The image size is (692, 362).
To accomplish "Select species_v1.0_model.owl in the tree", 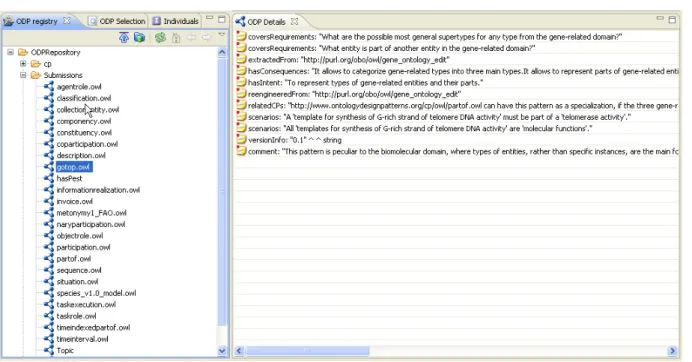I will [x=96, y=293].
